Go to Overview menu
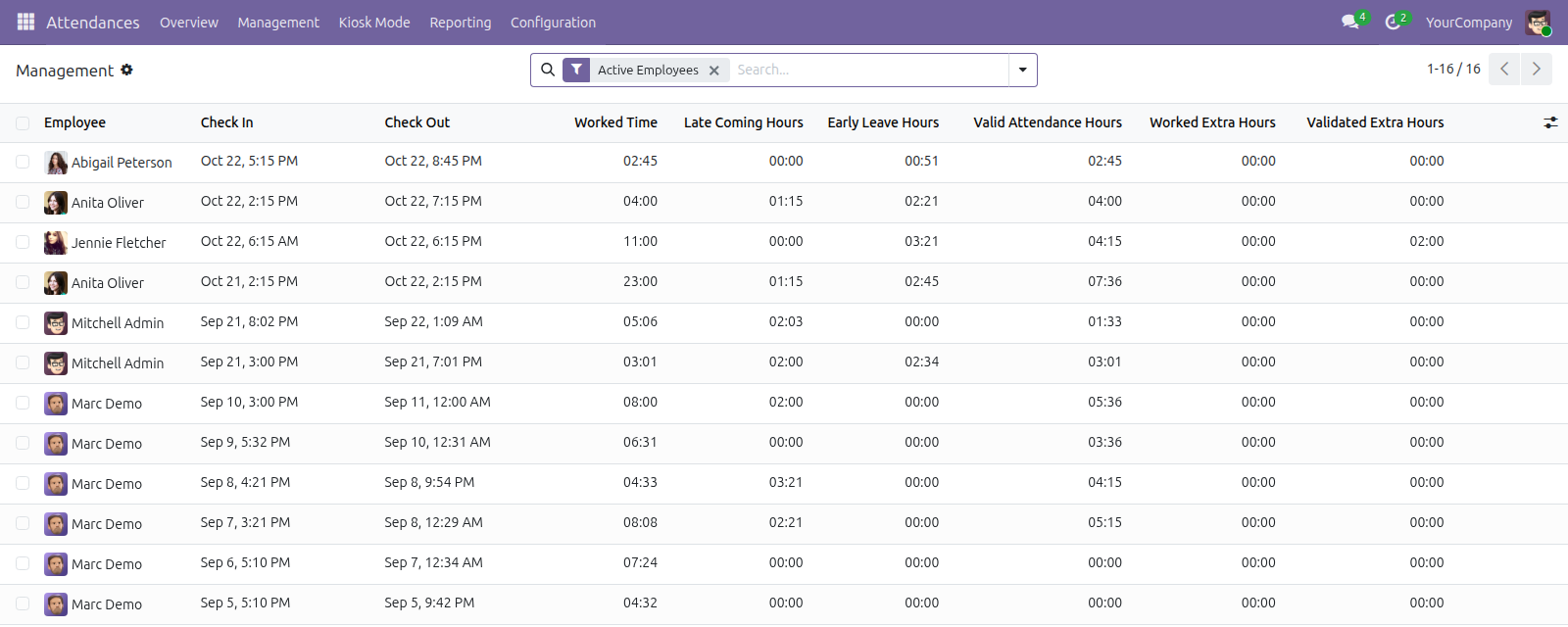This screenshot has height=627, width=1568. tap(189, 23)
